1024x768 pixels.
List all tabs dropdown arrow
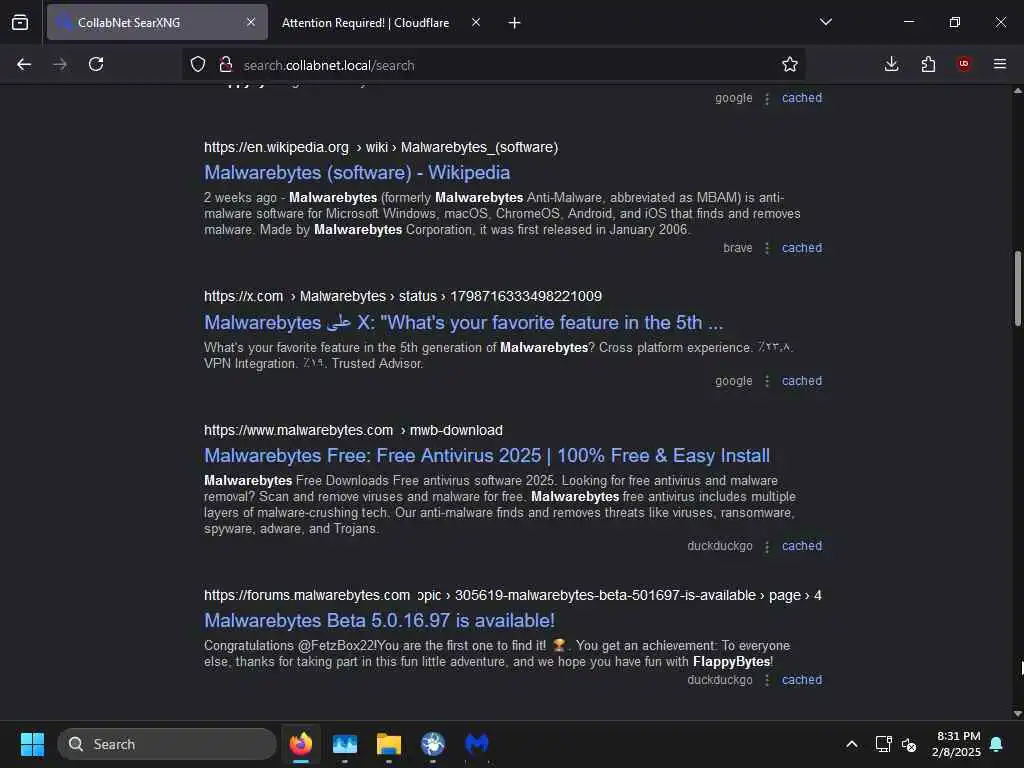pos(826,22)
